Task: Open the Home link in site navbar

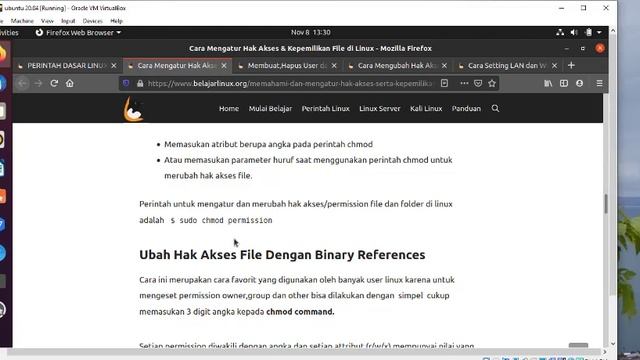Action: (x=229, y=109)
